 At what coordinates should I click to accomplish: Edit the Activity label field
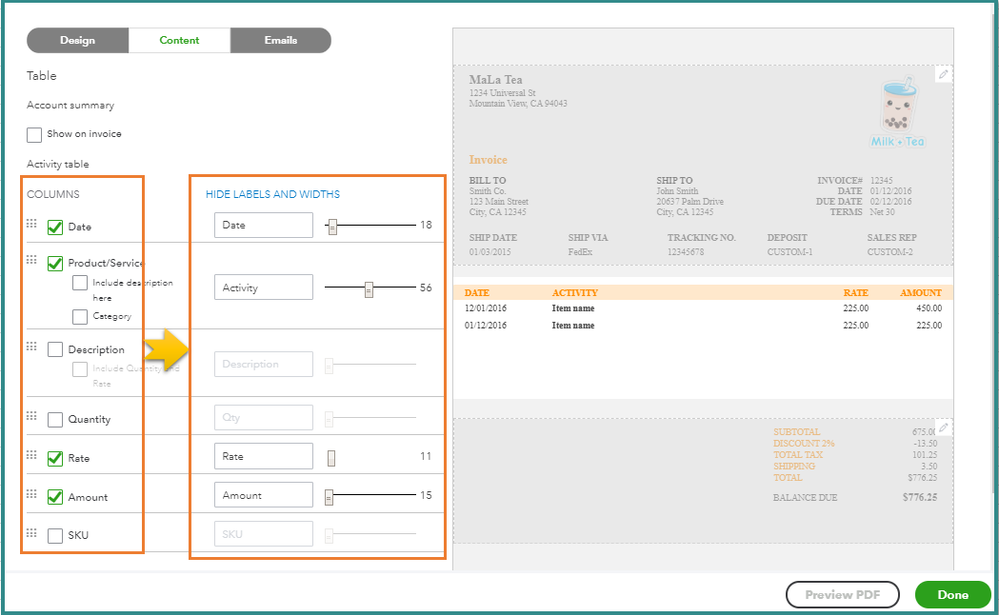[x=263, y=287]
